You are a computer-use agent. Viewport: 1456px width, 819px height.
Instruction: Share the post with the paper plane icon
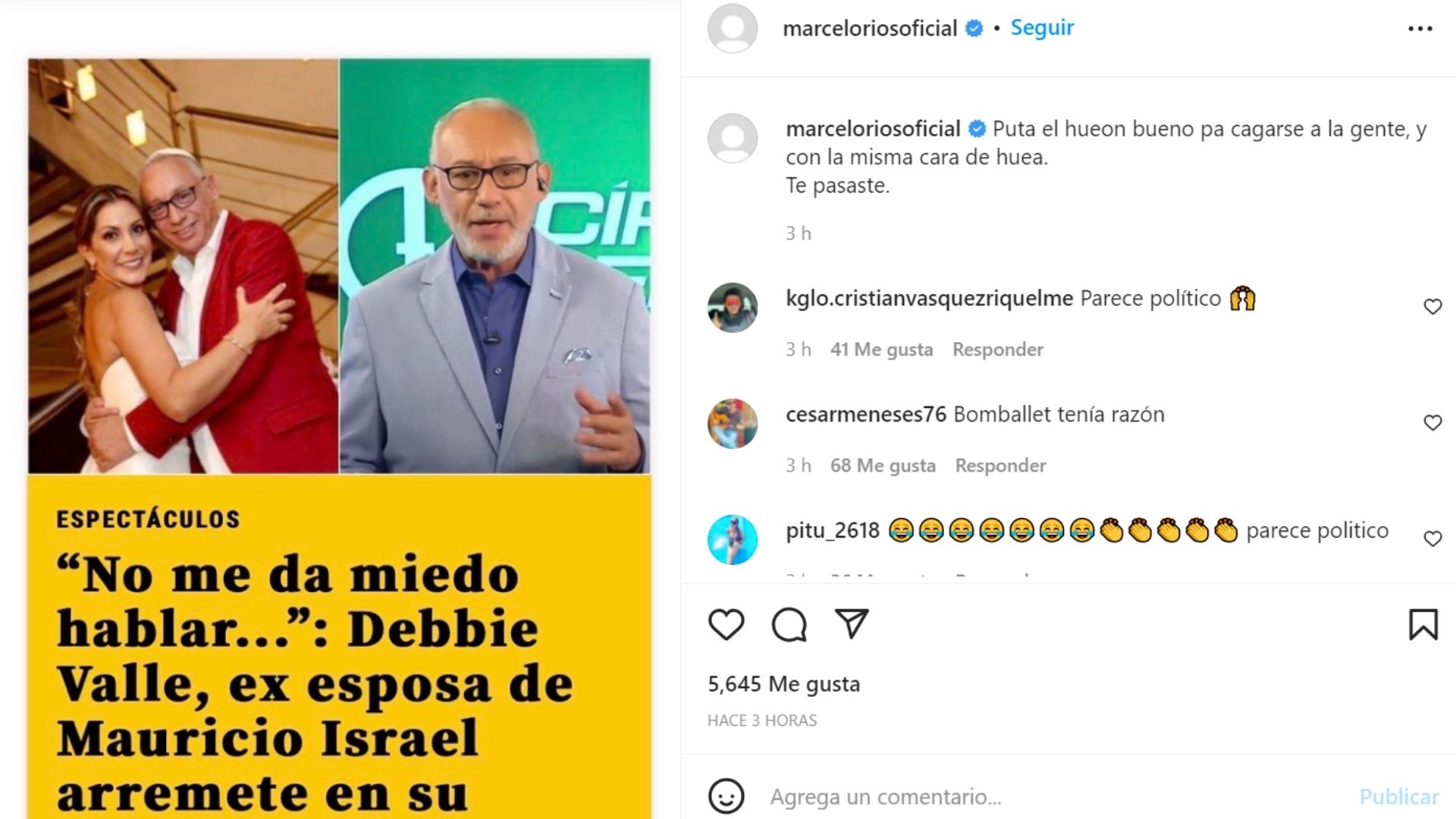click(x=852, y=624)
